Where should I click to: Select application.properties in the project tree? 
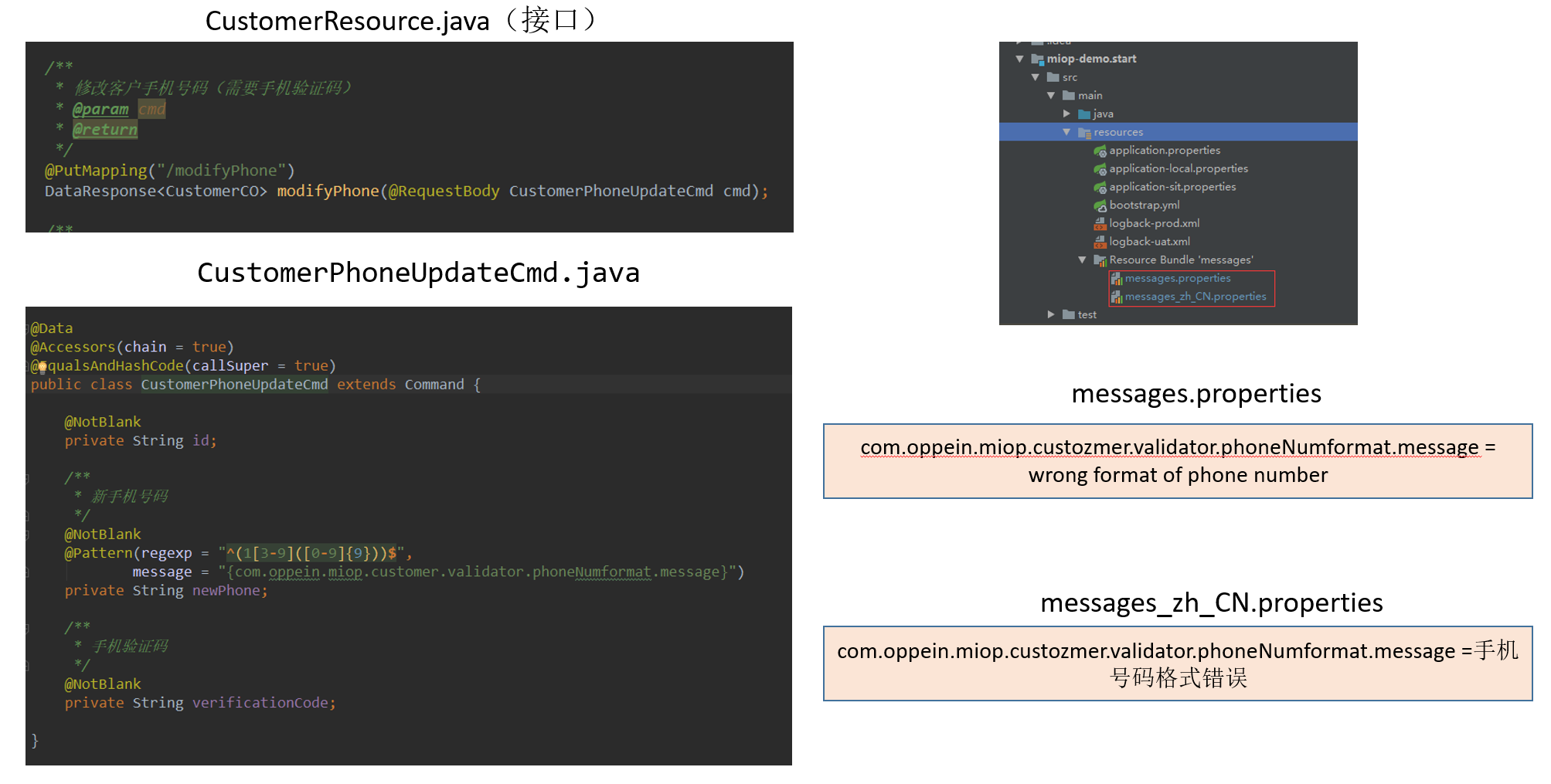click(x=1165, y=151)
